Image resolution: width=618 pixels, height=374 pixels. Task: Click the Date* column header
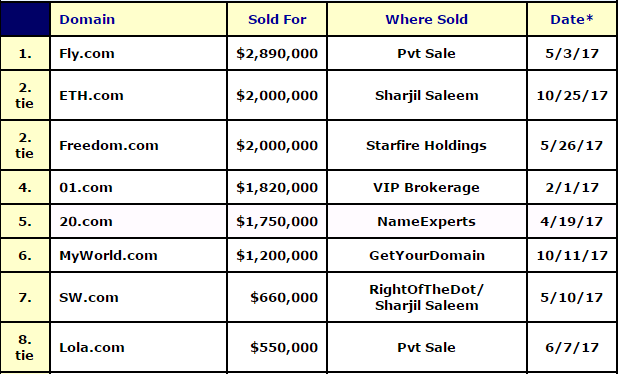click(572, 19)
